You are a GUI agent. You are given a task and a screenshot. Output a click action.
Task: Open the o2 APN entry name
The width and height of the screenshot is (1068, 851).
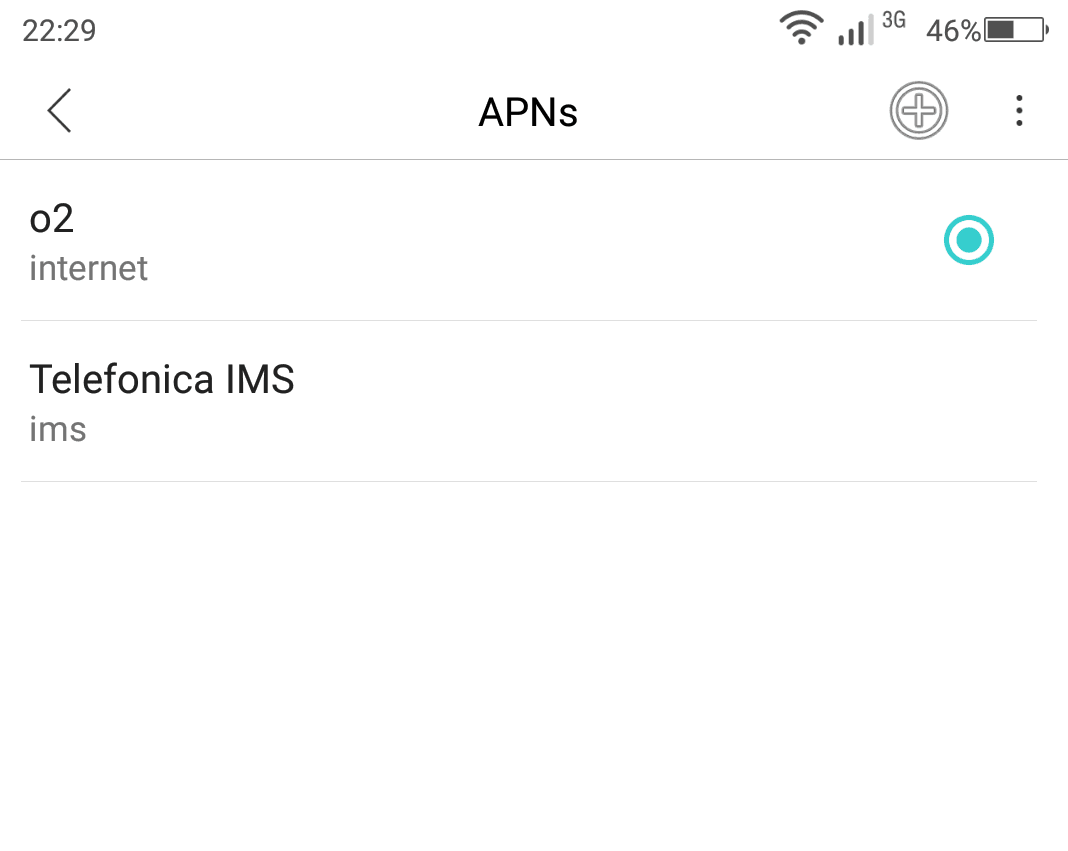[x=51, y=219]
